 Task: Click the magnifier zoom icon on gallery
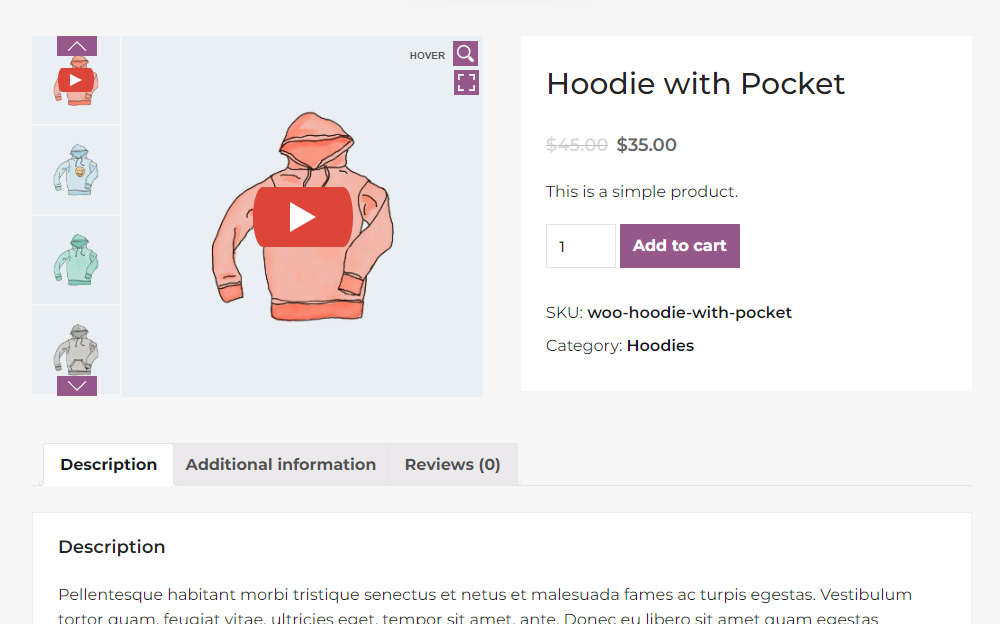(x=466, y=54)
